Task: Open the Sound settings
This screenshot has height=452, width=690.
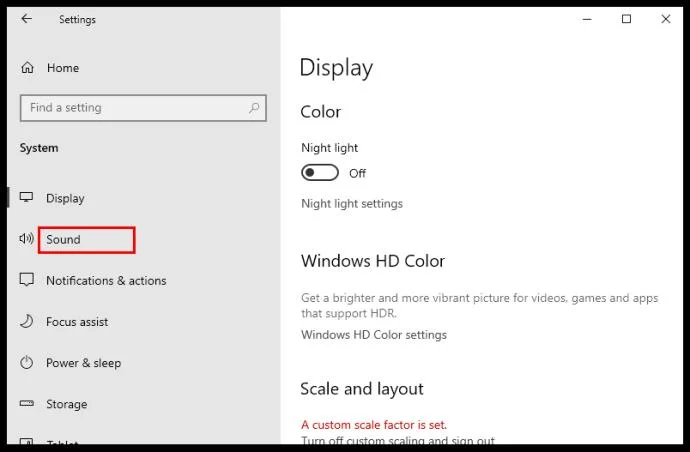Action: pyautogui.click(x=63, y=239)
